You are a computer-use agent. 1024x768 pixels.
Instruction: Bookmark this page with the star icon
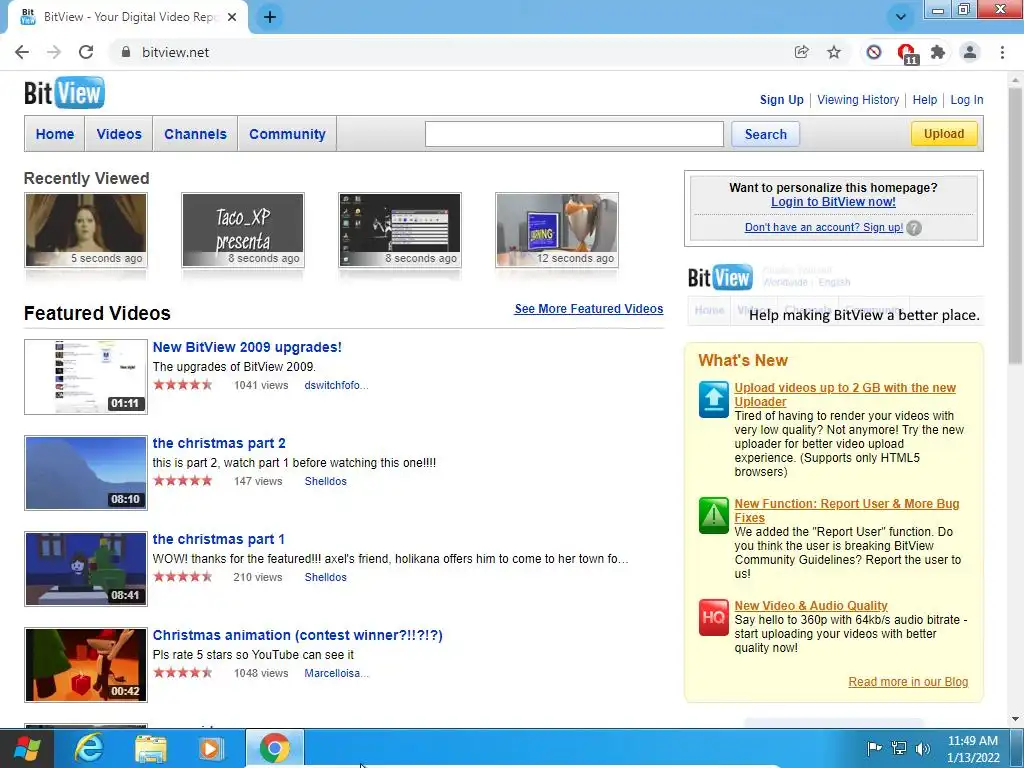(x=834, y=52)
